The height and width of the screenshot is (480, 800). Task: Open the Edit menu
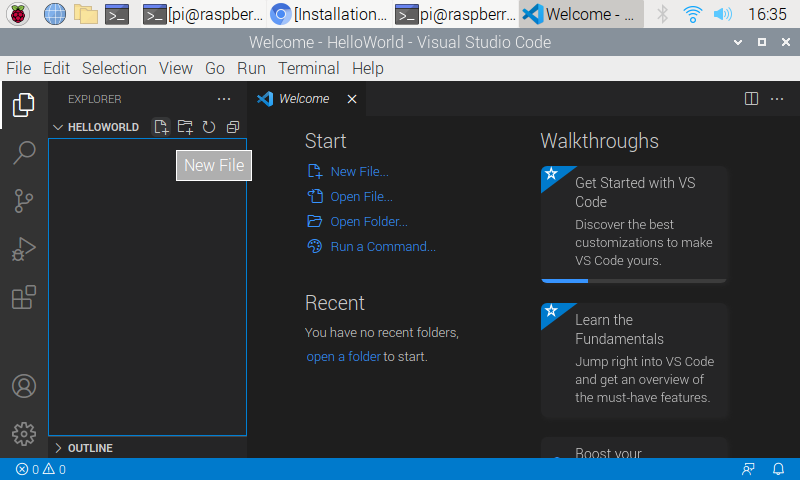56,68
